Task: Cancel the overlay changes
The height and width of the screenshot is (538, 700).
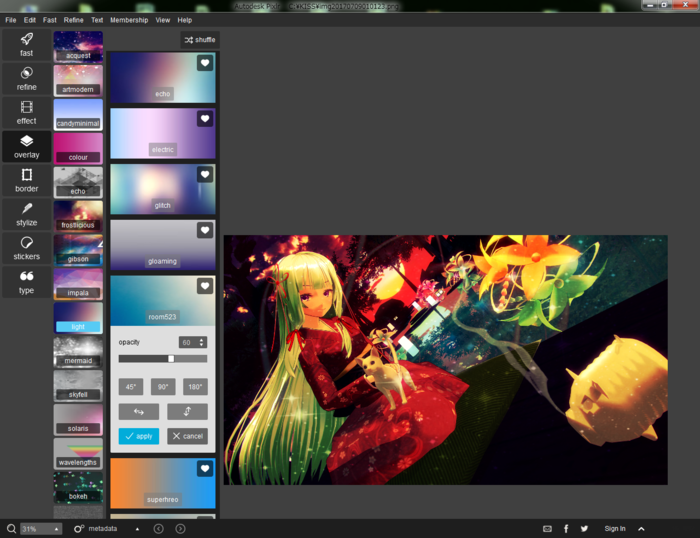Action: click(188, 436)
